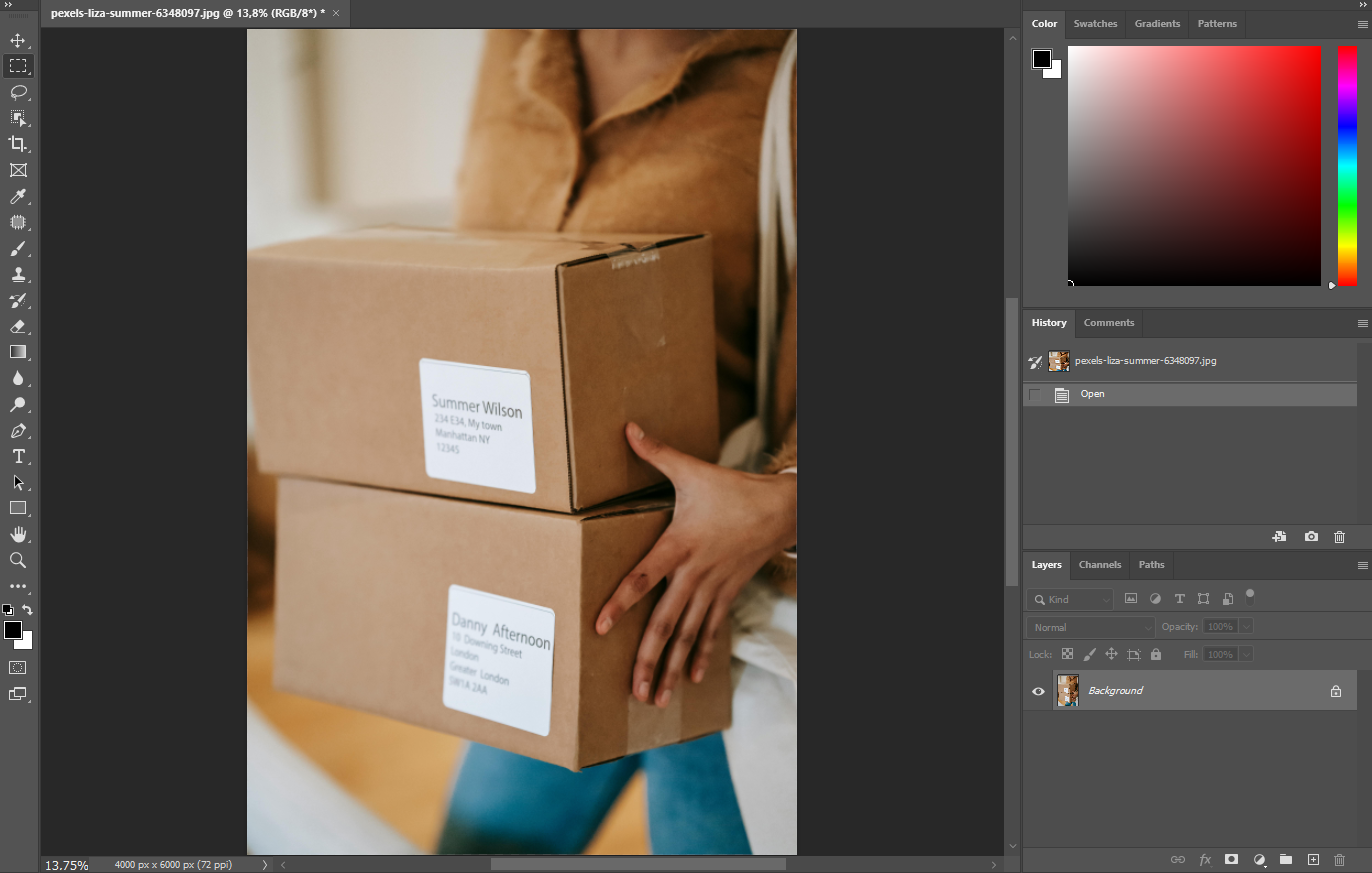Select the Frame tool

(18, 170)
